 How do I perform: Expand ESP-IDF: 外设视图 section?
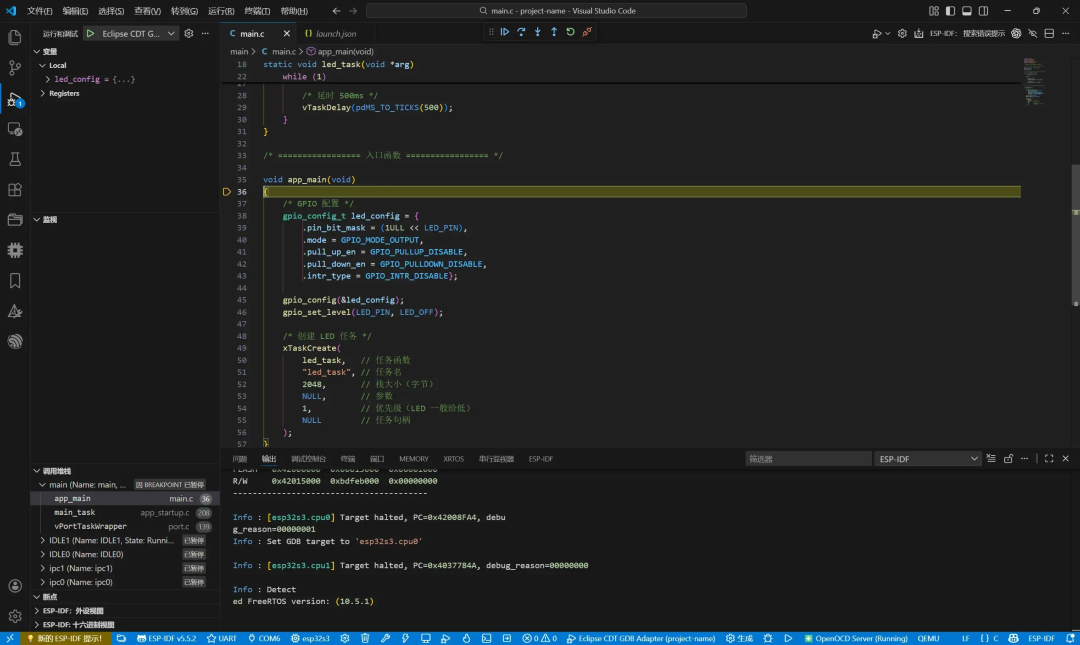point(37,611)
